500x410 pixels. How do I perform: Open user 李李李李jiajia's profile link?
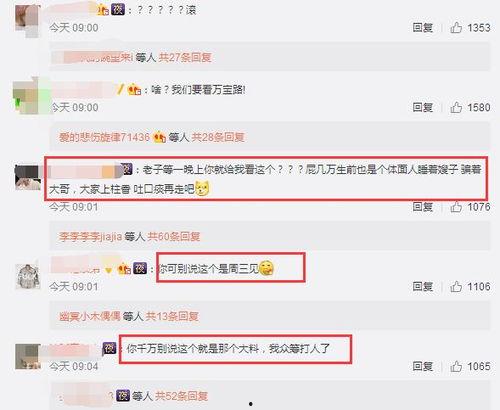point(91,237)
